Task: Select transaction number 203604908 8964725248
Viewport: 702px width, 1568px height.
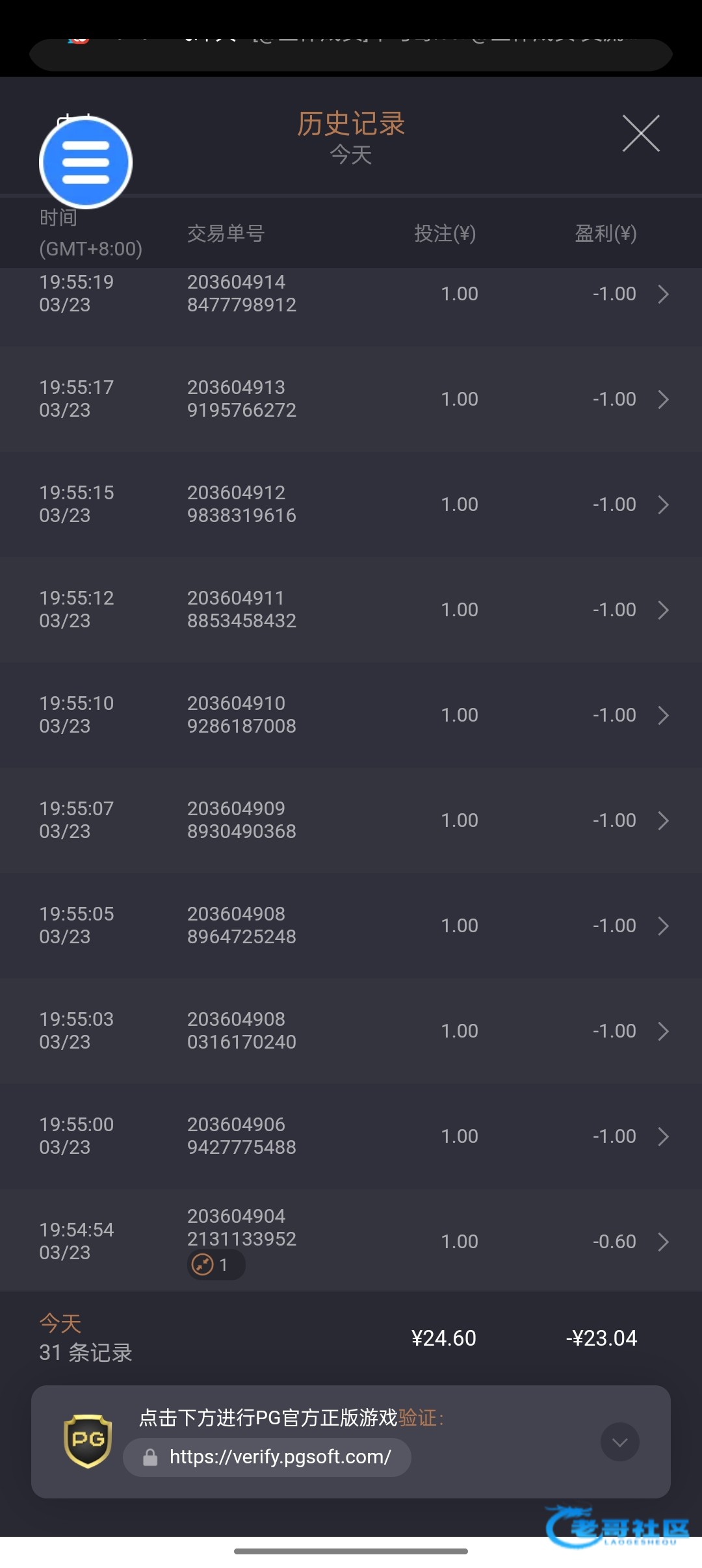Action: 241,925
